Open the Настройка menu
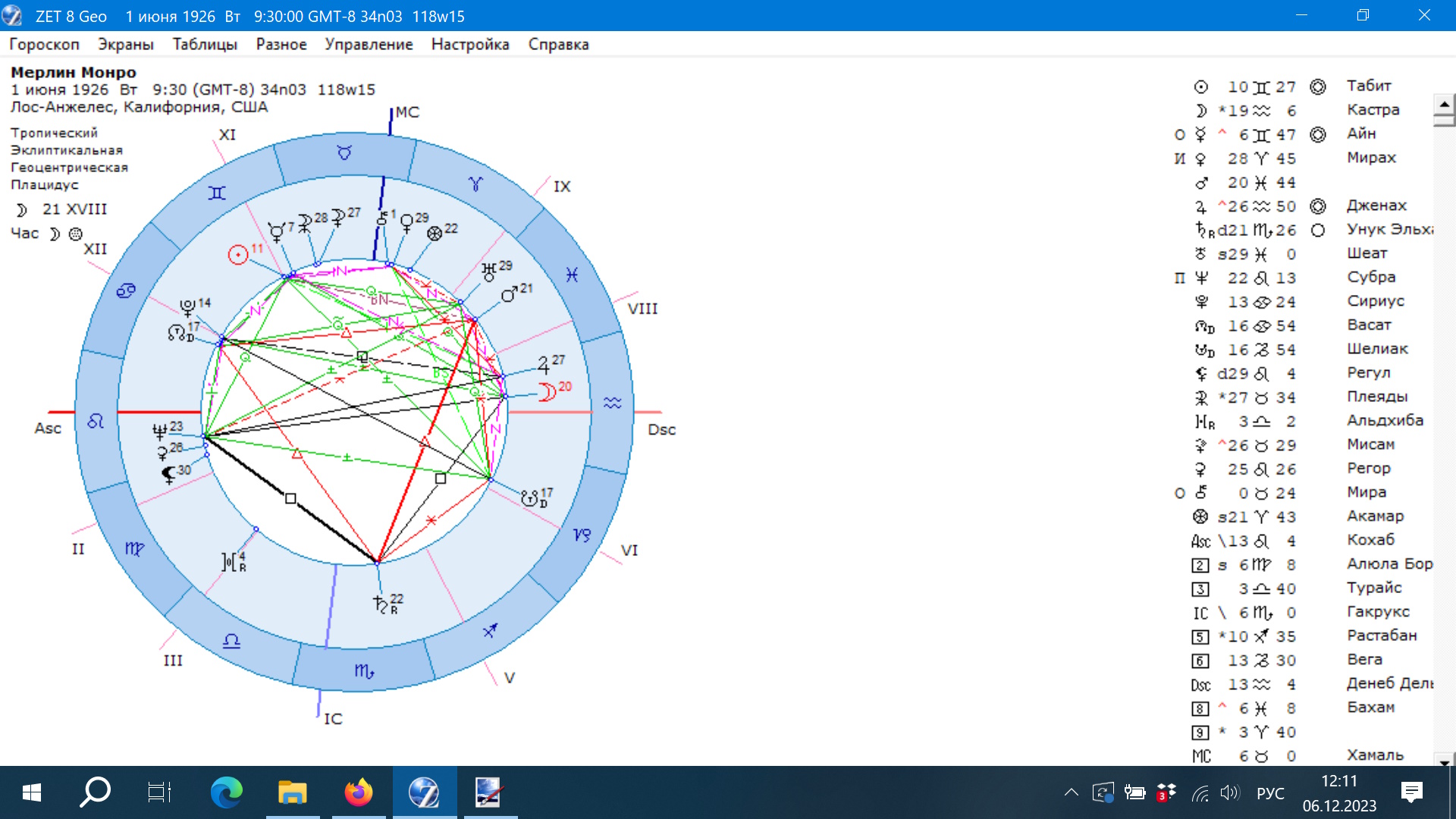The width and height of the screenshot is (1456, 819). 470,44
